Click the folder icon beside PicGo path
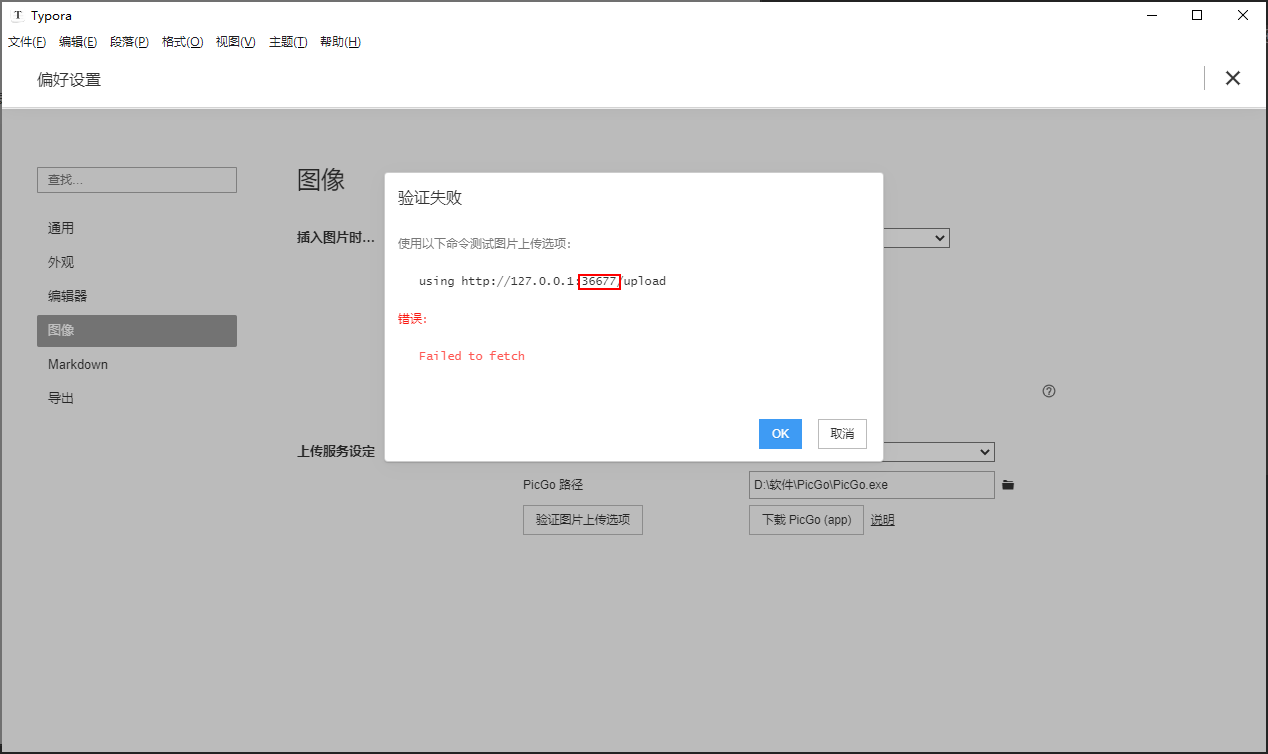Screen dimensions: 1268x754 coord(1008,485)
